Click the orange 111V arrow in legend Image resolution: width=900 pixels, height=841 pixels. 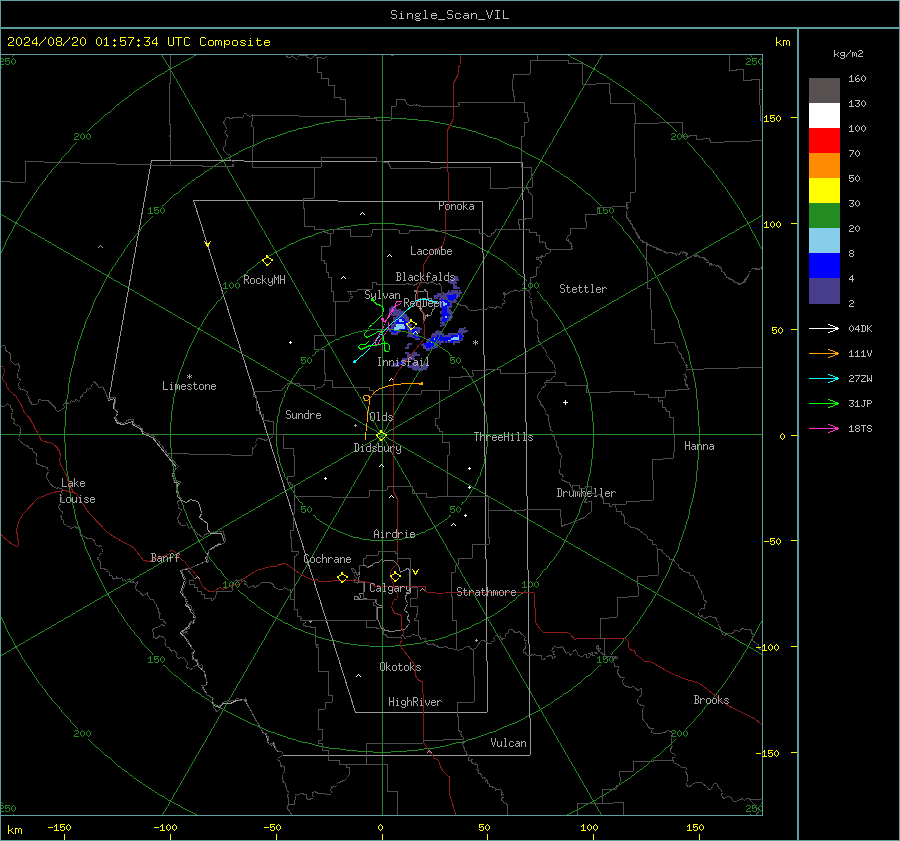pyautogui.click(x=824, y=354)
